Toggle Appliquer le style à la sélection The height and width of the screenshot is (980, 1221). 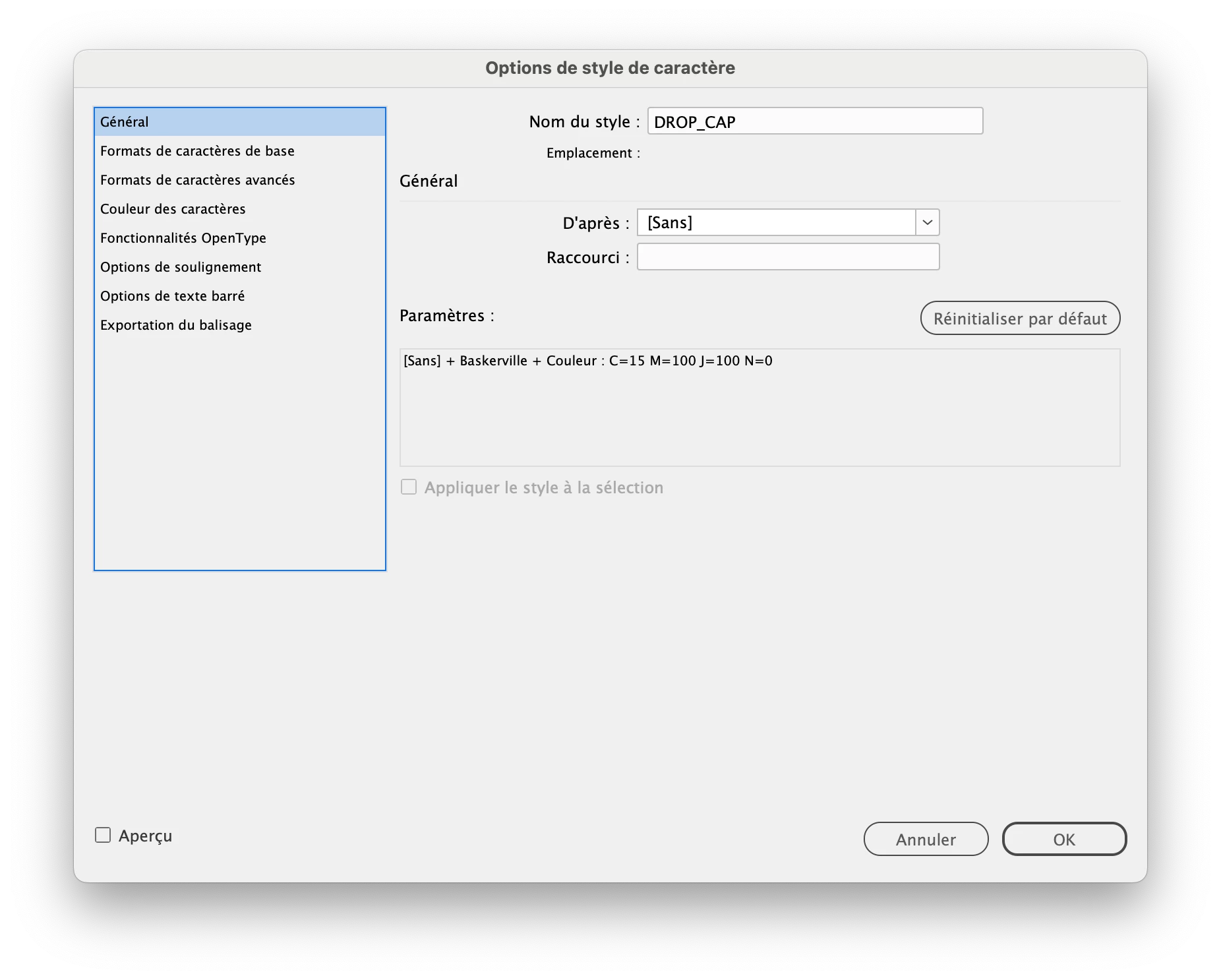409,487
